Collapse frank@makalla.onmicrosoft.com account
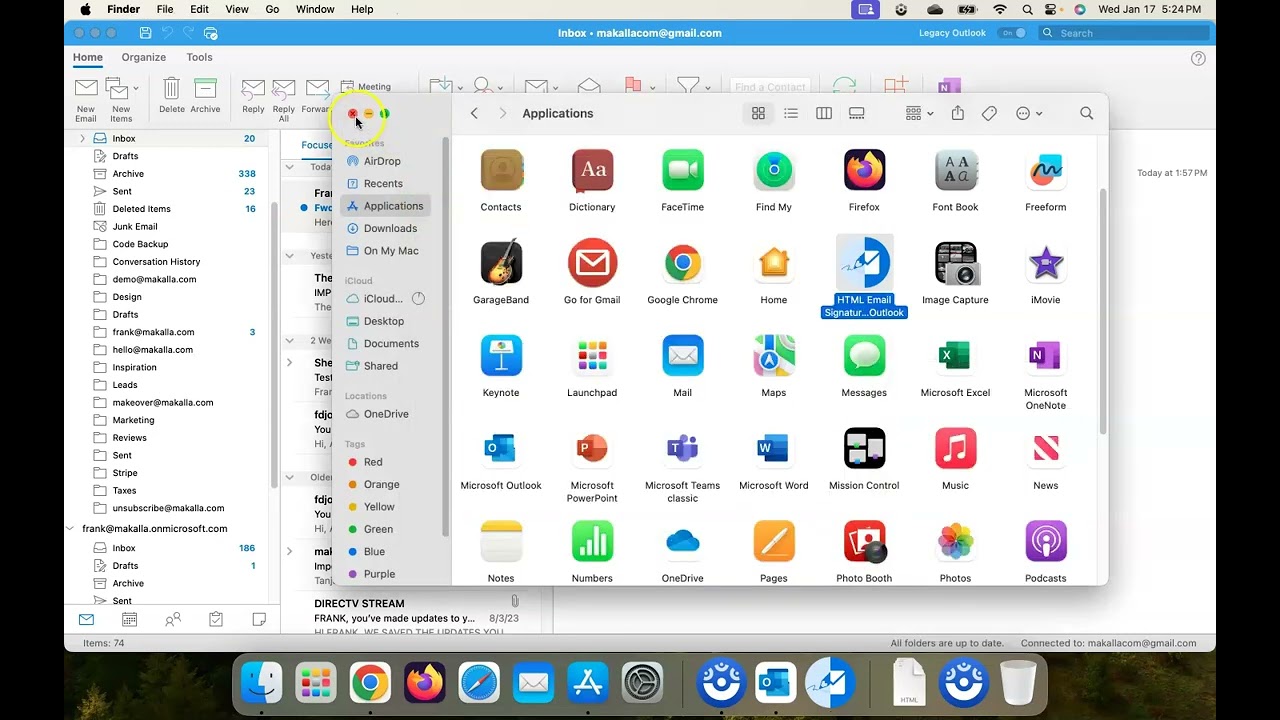 (70, 528)
